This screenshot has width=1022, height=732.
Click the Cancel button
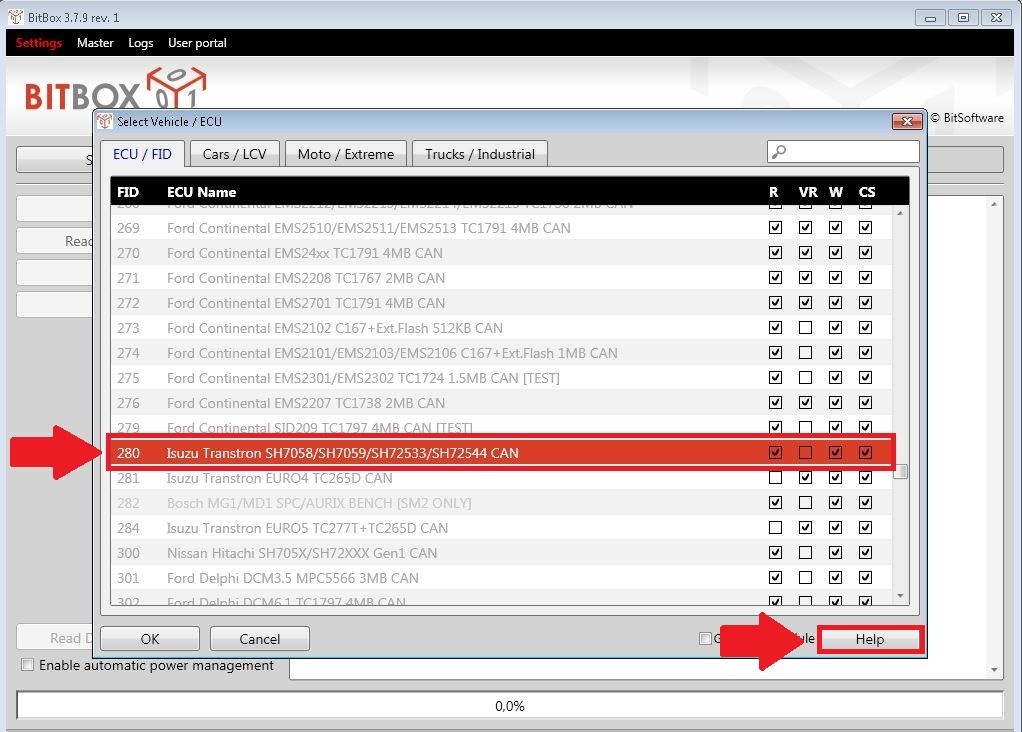click(259, 639)
